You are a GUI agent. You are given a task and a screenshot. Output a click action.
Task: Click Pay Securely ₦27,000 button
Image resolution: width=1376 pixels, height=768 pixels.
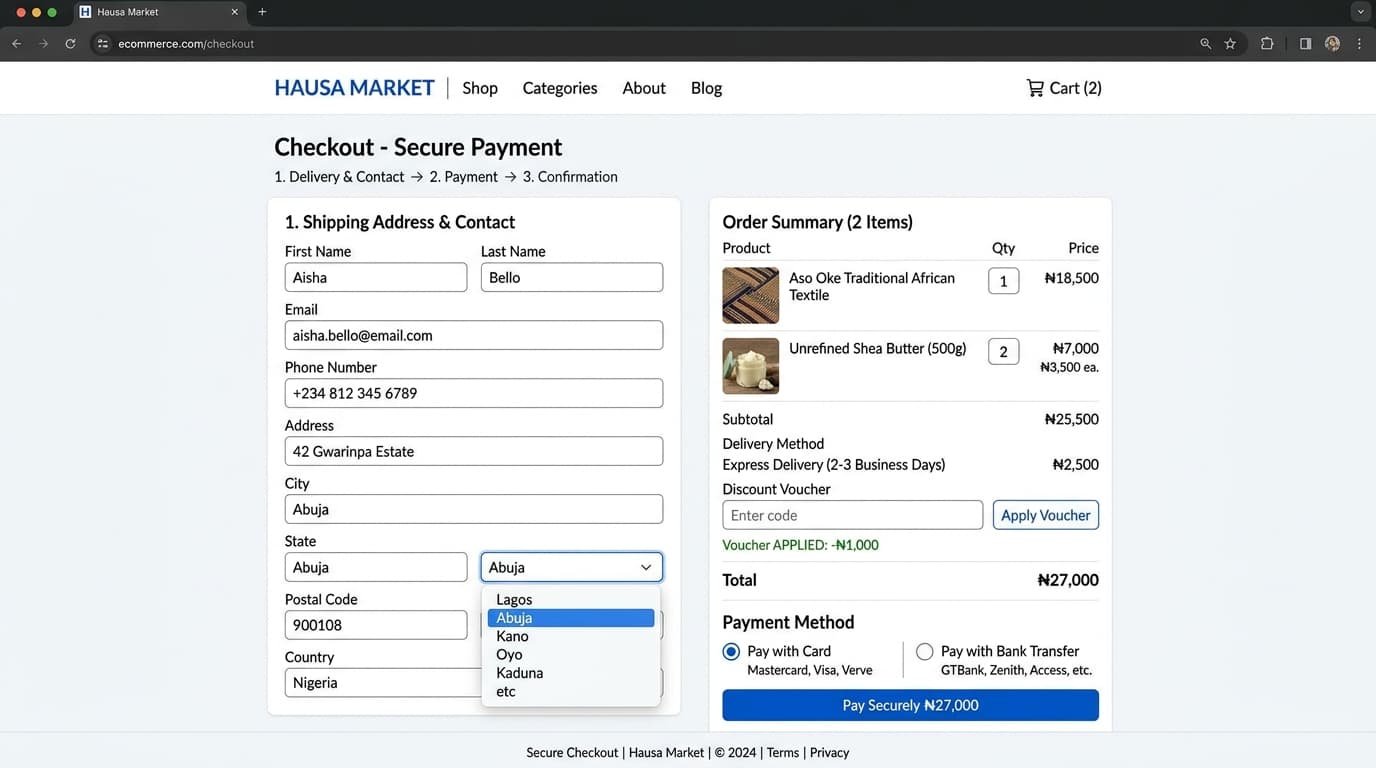(x=910, y=705)
